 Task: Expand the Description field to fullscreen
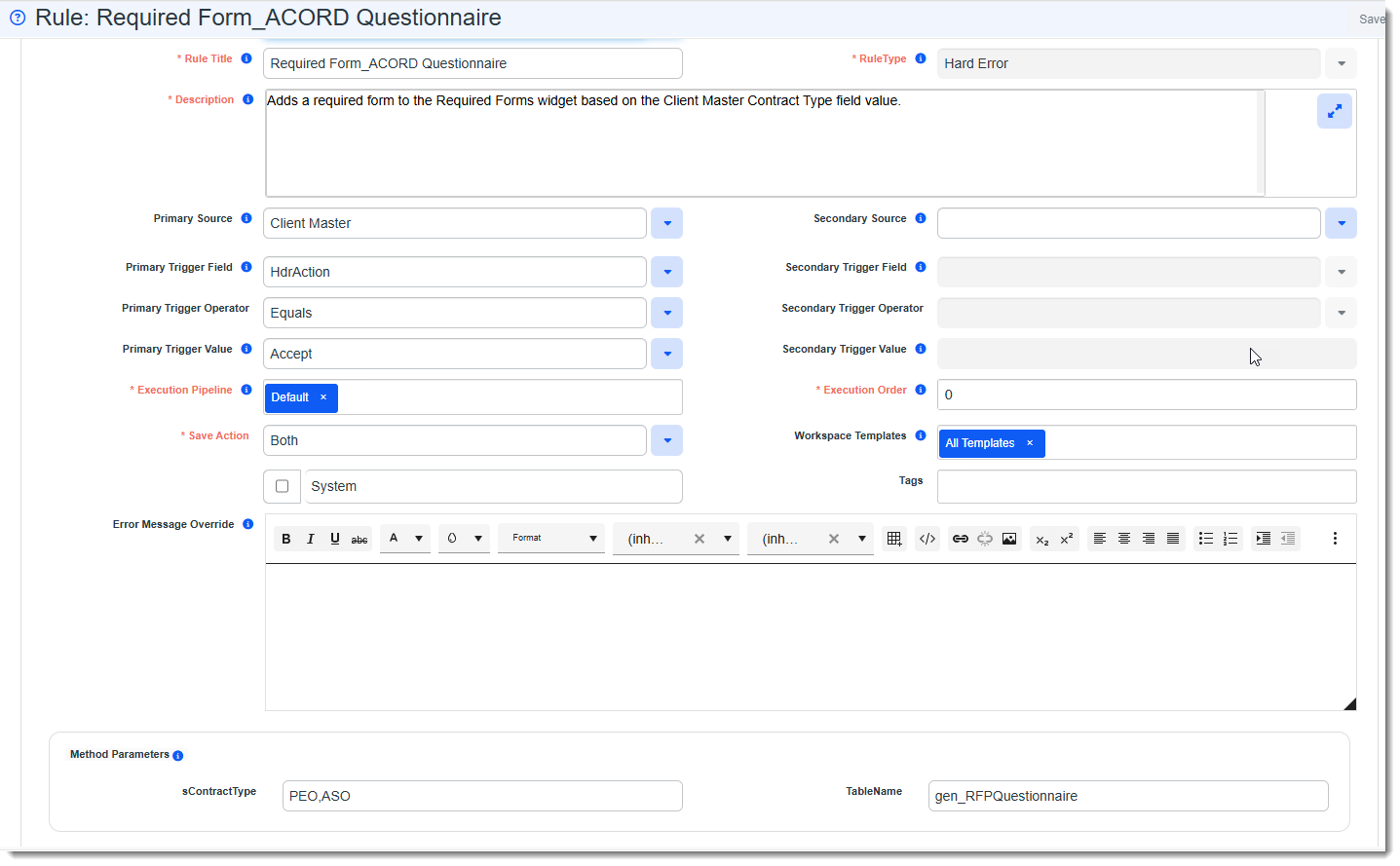tap(1335, 110)
